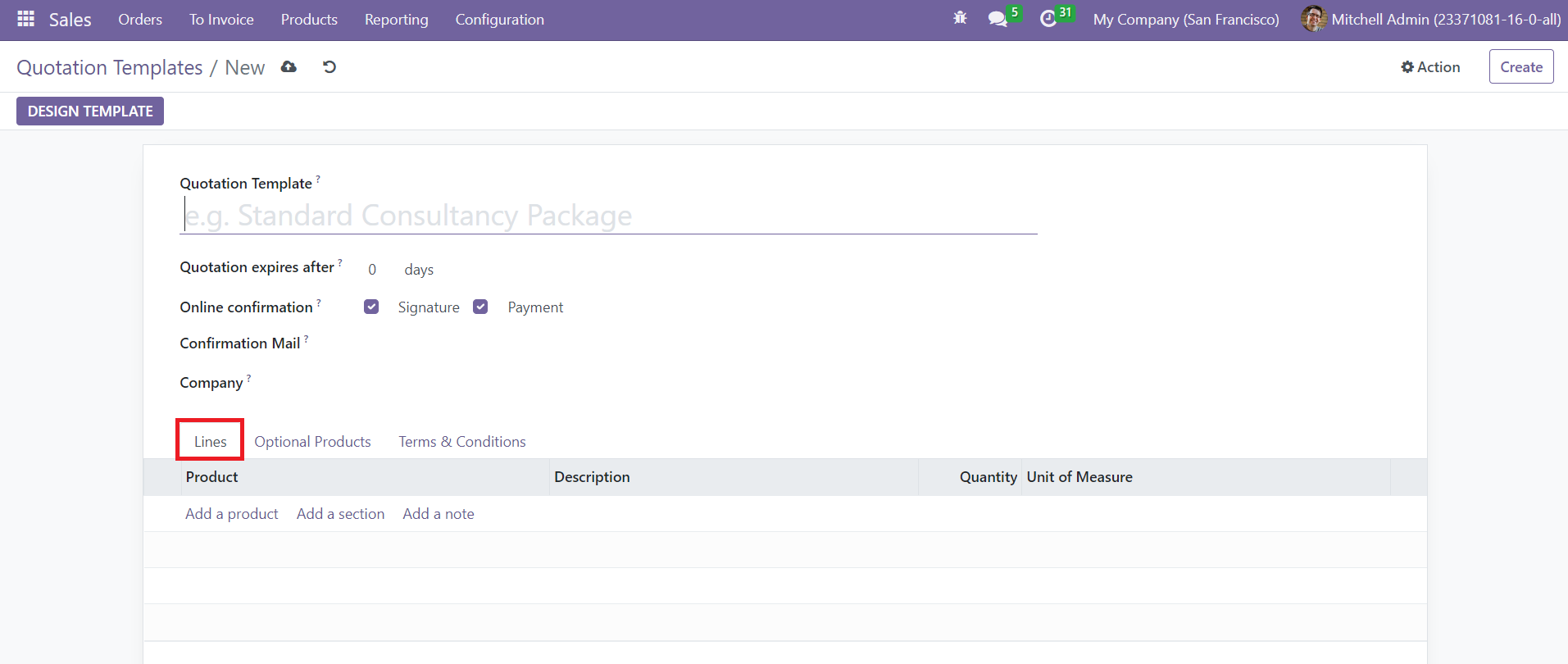Image resolution: width=1568 pixels, height=664 pixels.
Task: Click the Add a section link
Action: 340,514
